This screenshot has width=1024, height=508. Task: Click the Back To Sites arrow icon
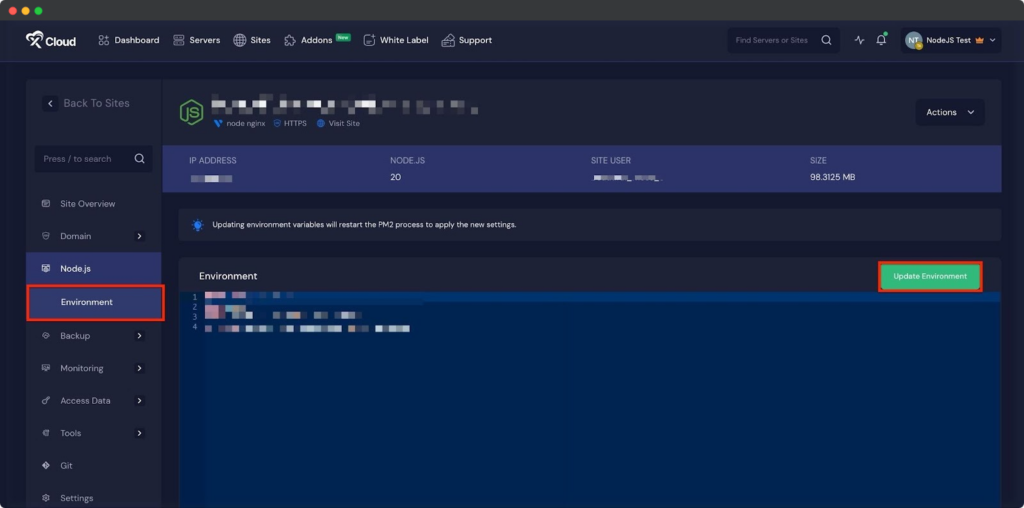(50, 103)
